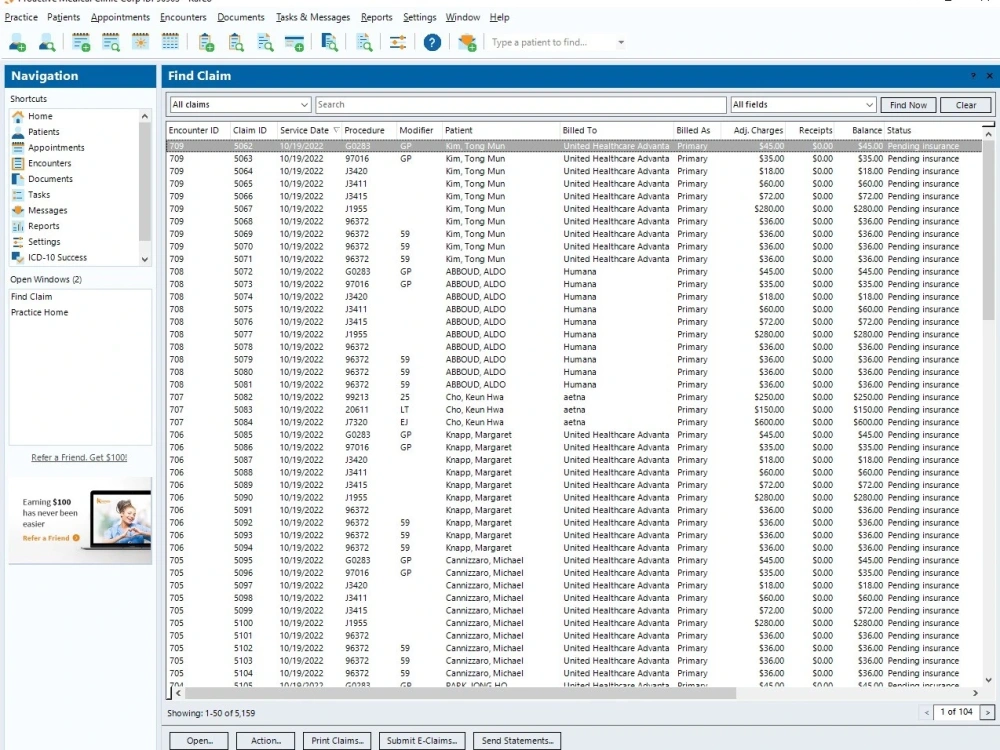Click the Refer a Friend link

pyautogui.click(x=79, y=457)
